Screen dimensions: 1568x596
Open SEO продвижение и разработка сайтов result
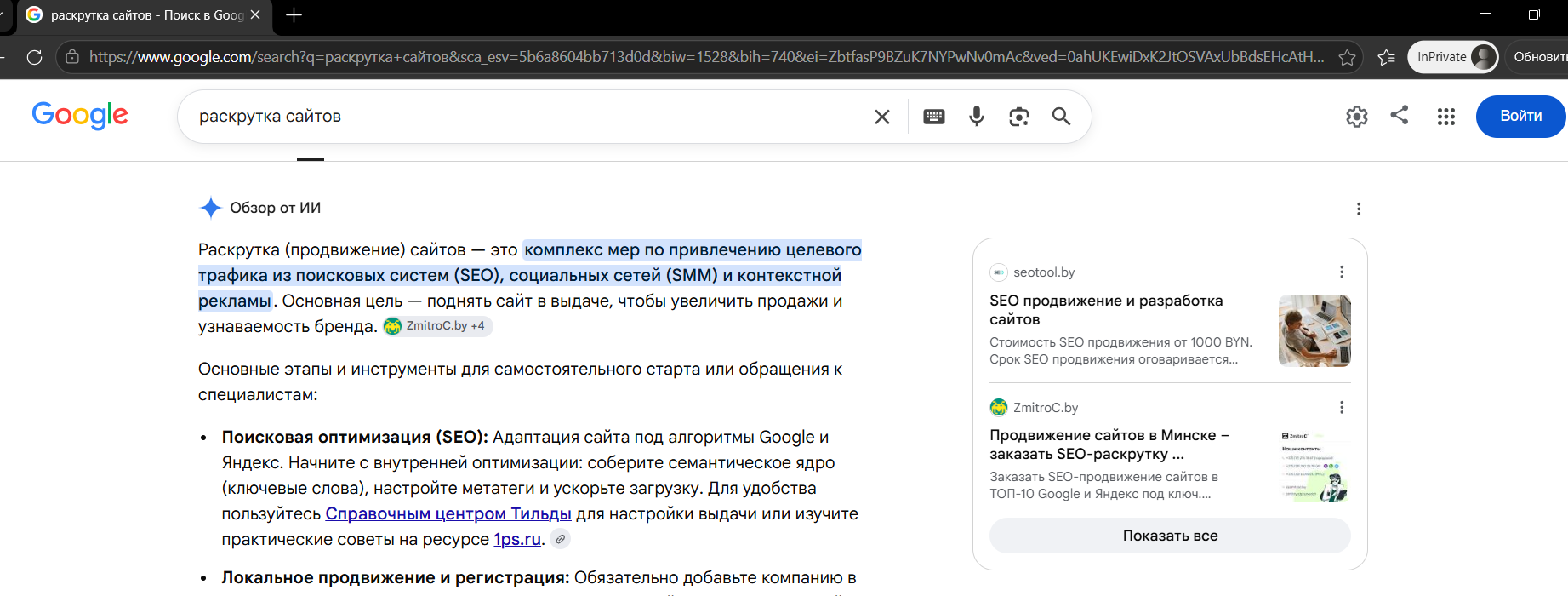1106,310
